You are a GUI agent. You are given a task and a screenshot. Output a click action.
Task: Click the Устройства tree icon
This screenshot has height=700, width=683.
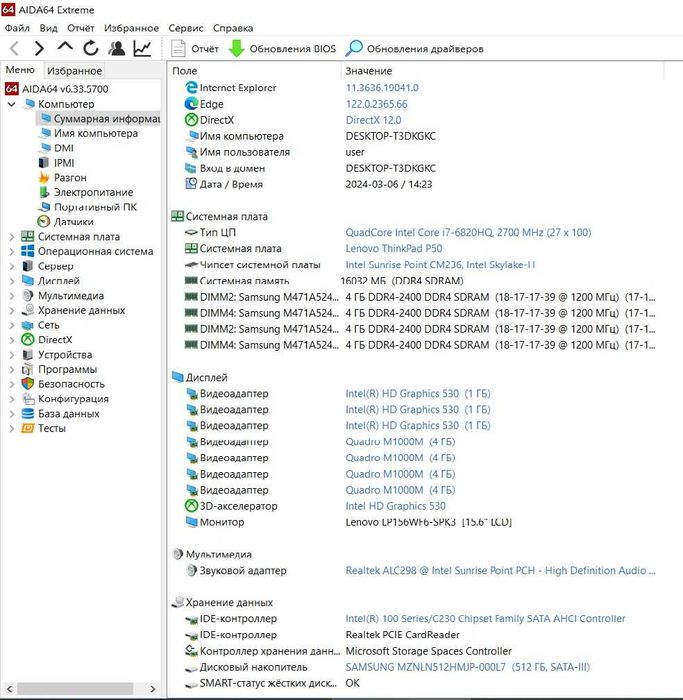pyautogui.click(x=28, y=354)
